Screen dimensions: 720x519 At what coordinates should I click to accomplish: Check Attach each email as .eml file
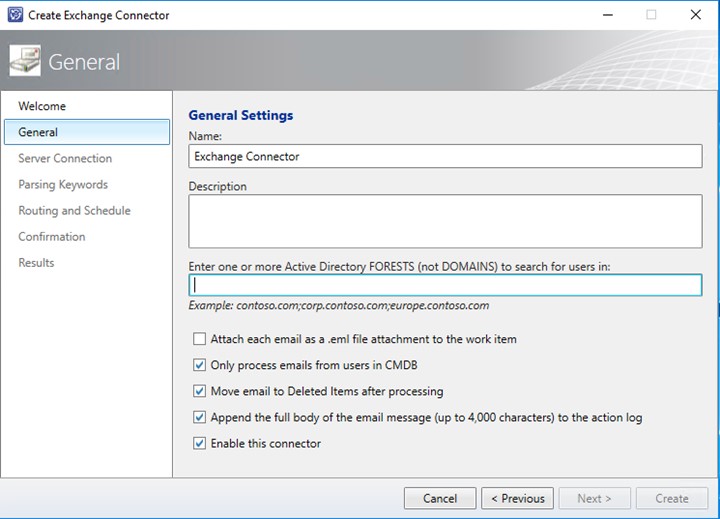coord(199,339)
